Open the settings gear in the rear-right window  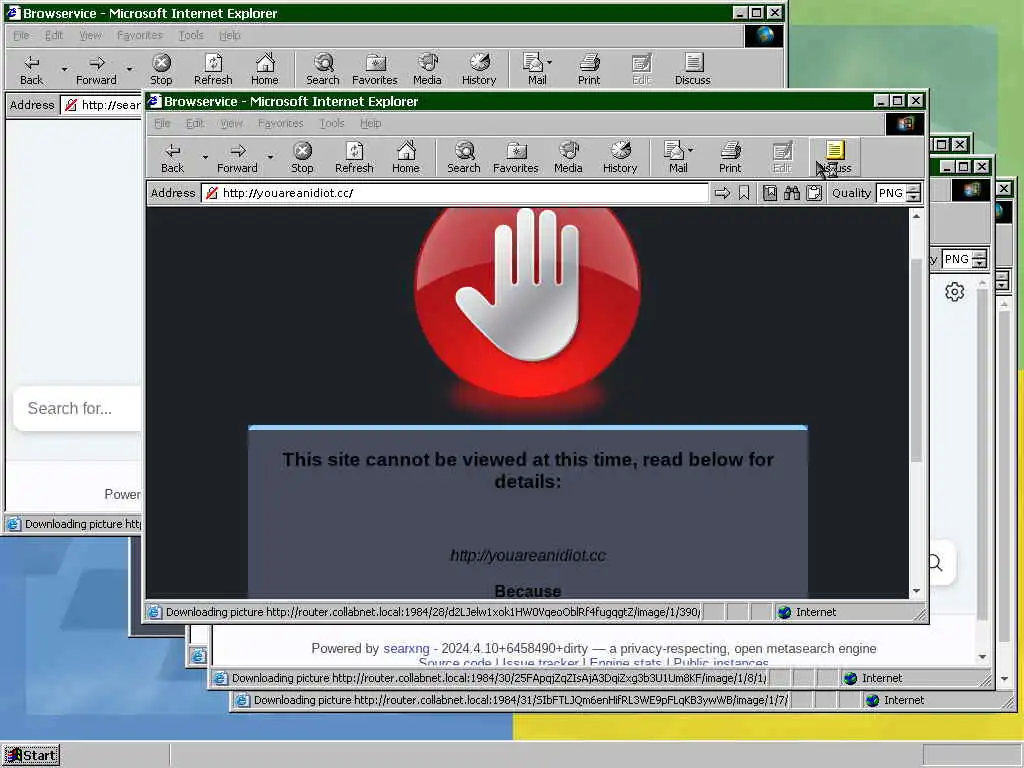pos(954,291)
